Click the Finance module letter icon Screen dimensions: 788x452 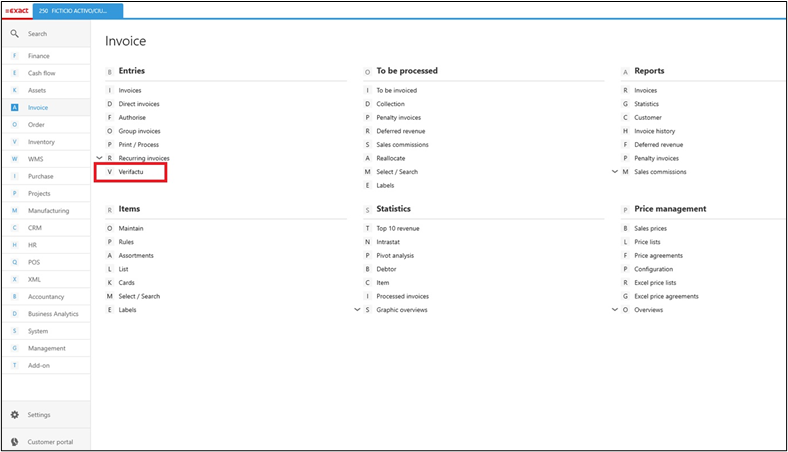(14, 56)
